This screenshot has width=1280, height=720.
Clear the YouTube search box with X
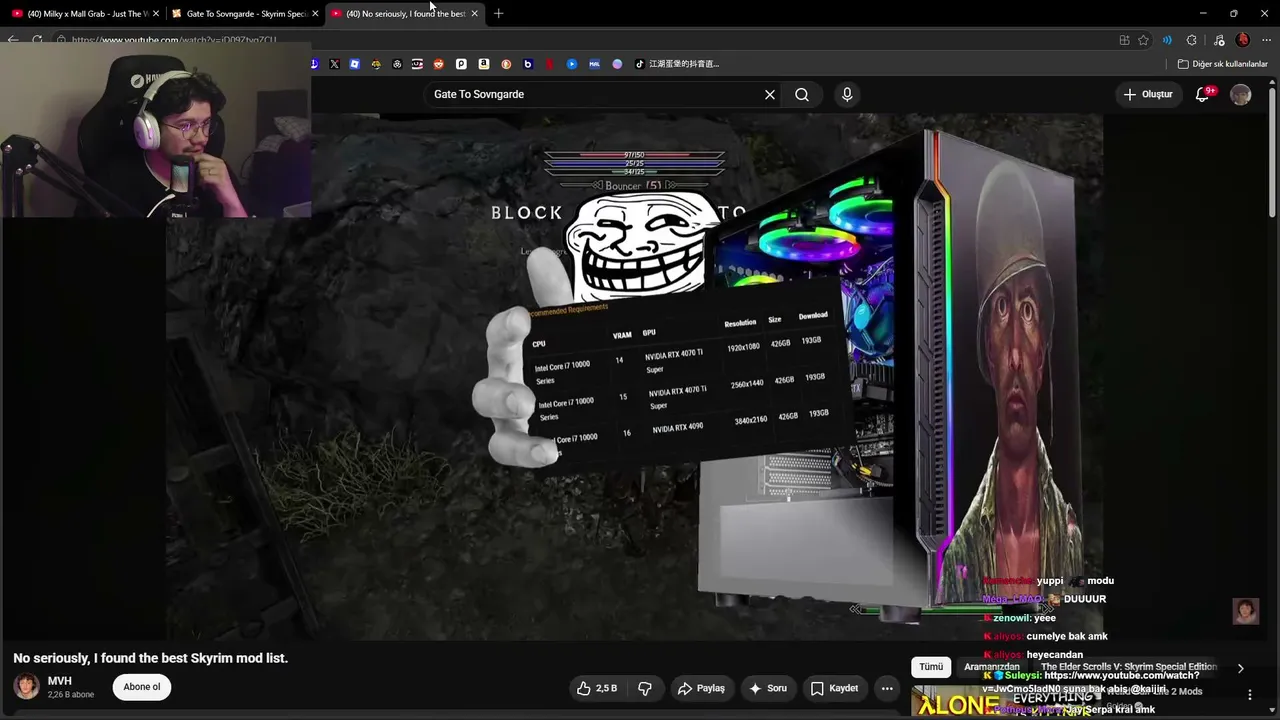pyautogui.click(x=770, y=94)
